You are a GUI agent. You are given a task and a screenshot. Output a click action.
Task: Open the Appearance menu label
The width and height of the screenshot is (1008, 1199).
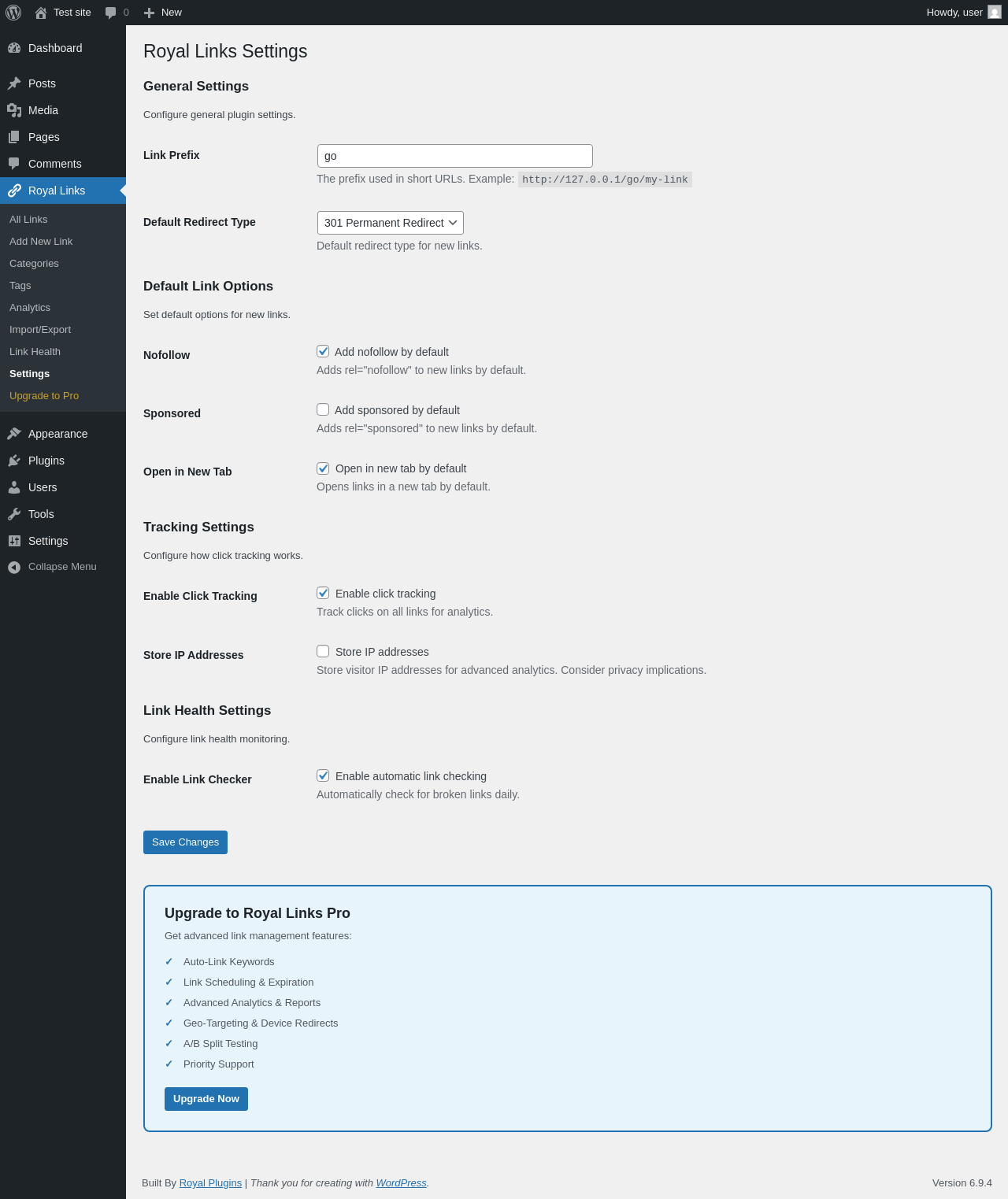pos(57,434)
